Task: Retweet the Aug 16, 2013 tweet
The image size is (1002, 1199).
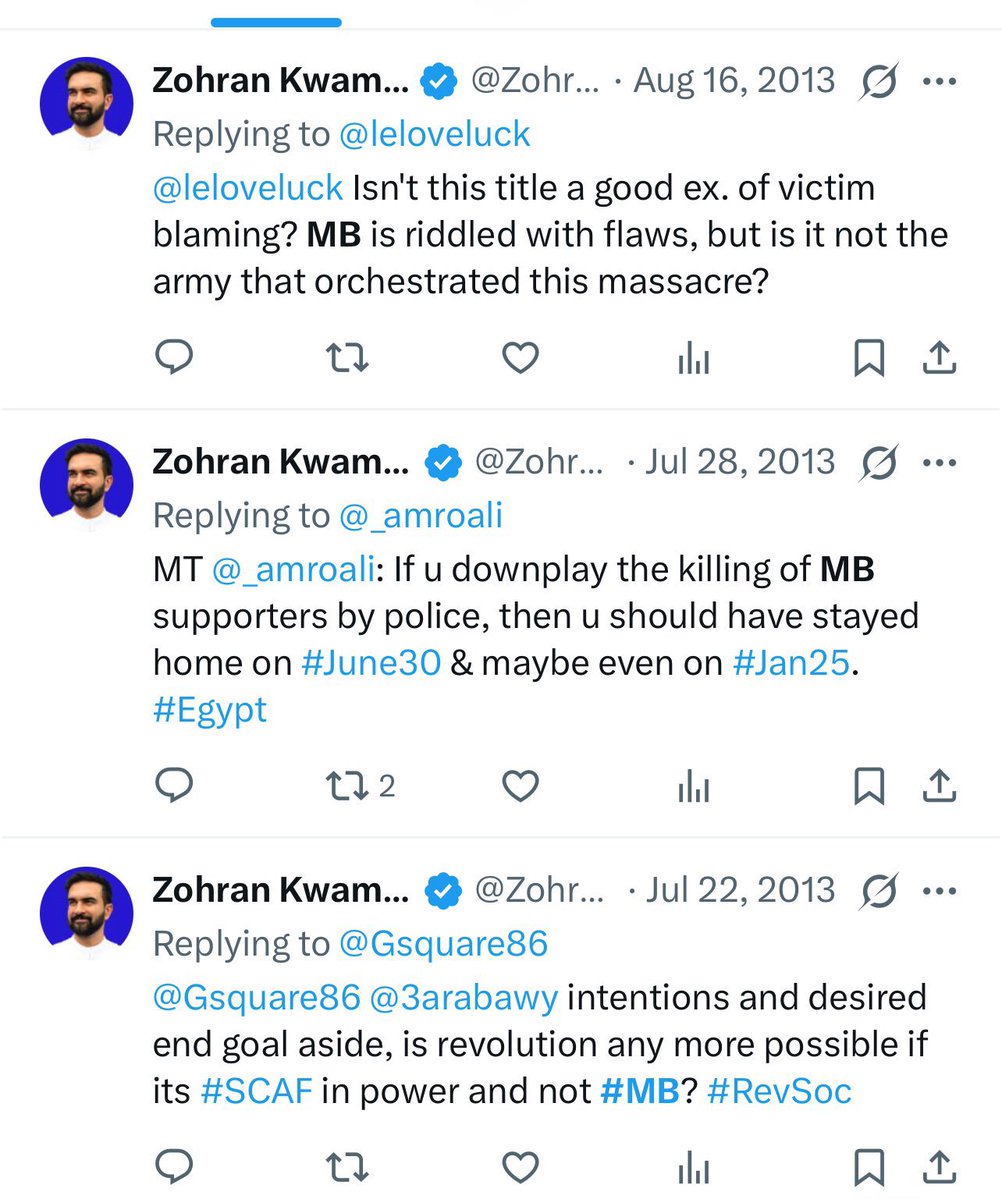Action: coord(346,358)
